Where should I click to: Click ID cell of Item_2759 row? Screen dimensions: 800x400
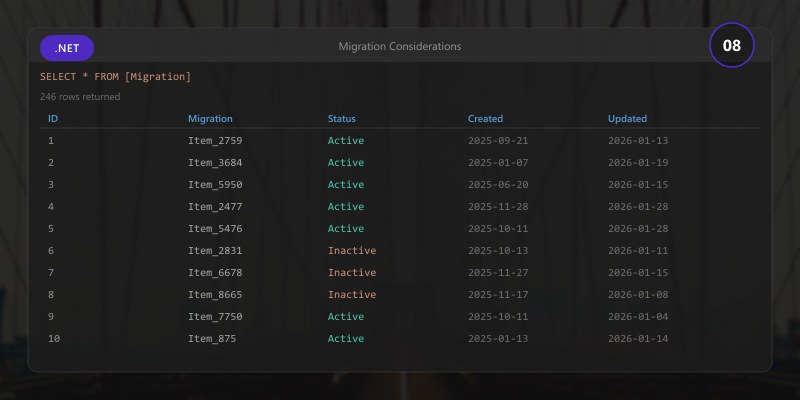(51, 140)
